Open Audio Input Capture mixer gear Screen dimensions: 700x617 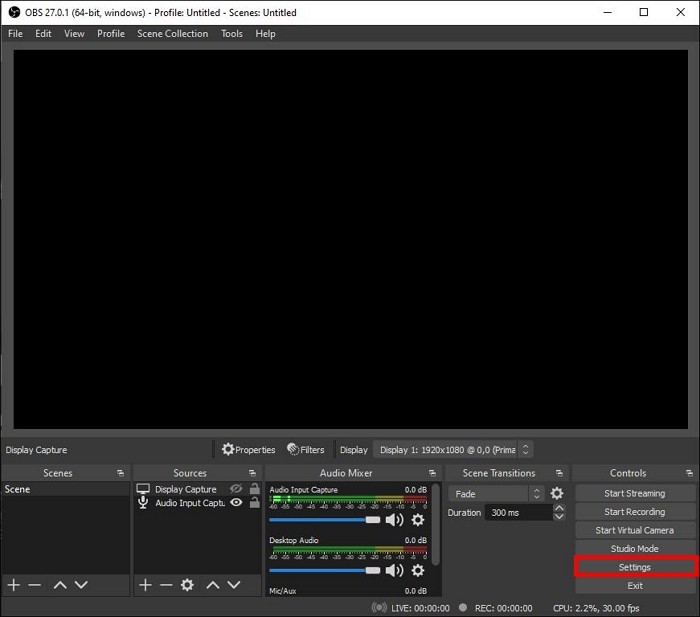(418, 520)
